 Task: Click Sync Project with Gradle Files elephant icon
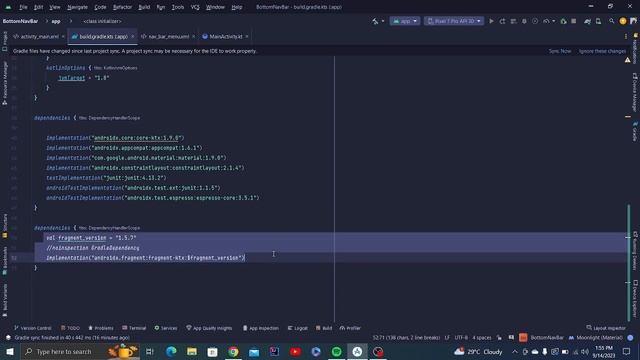588,21
